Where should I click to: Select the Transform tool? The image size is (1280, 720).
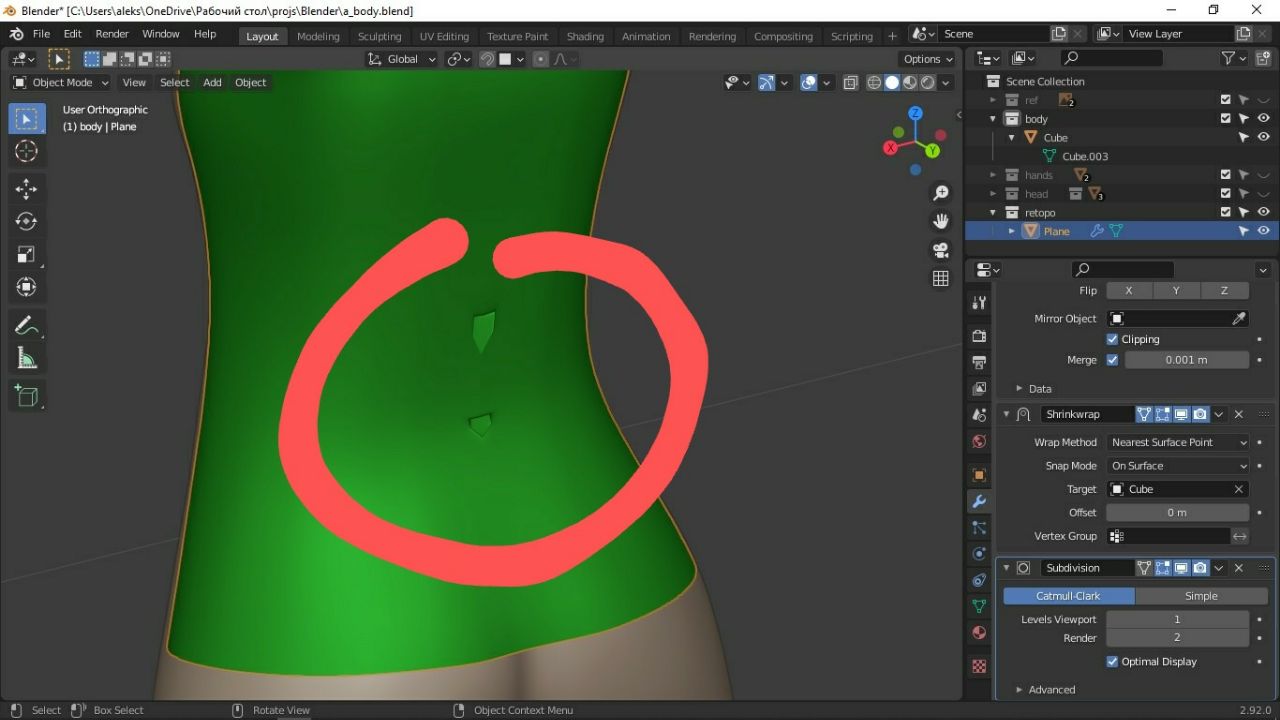pyautogui.click(x=27, y=287)
